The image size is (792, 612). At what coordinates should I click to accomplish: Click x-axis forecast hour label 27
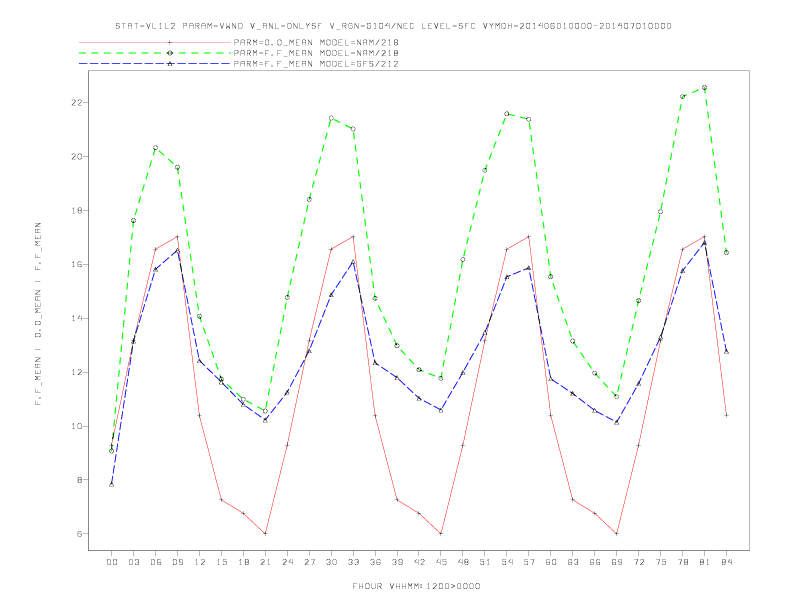click(309, 562)
